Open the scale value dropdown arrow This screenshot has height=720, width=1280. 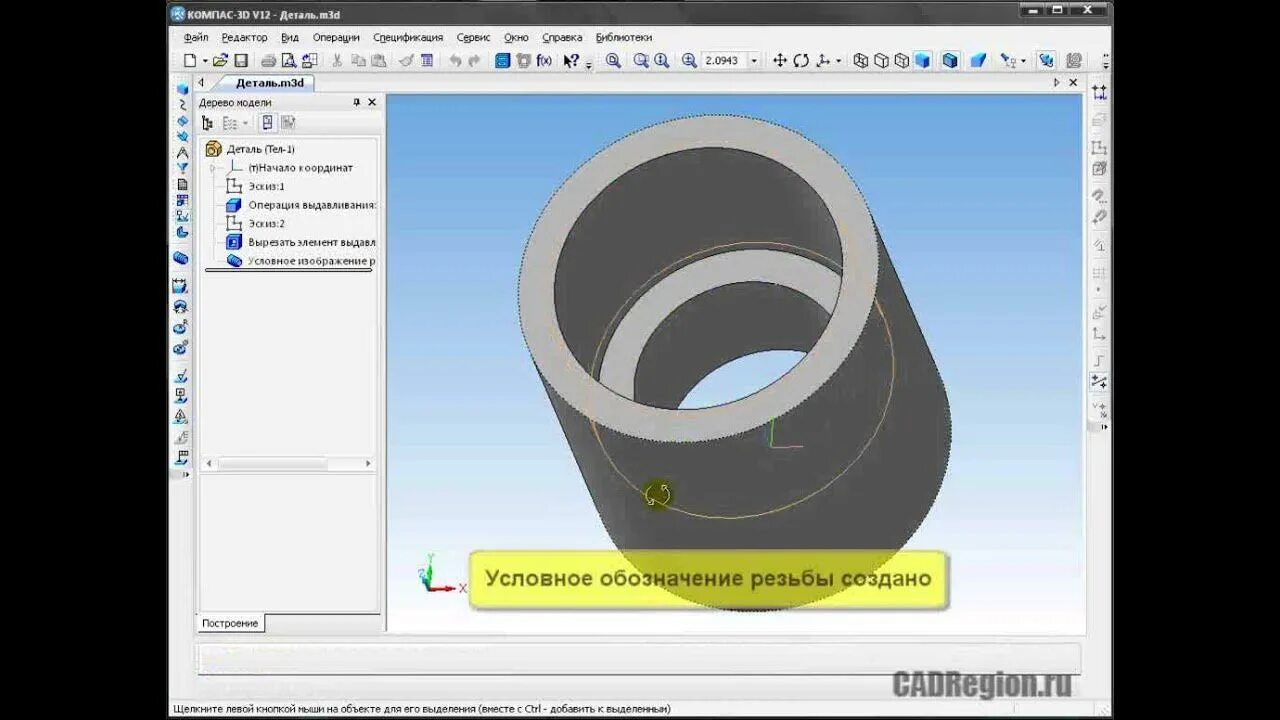[754, 61]
